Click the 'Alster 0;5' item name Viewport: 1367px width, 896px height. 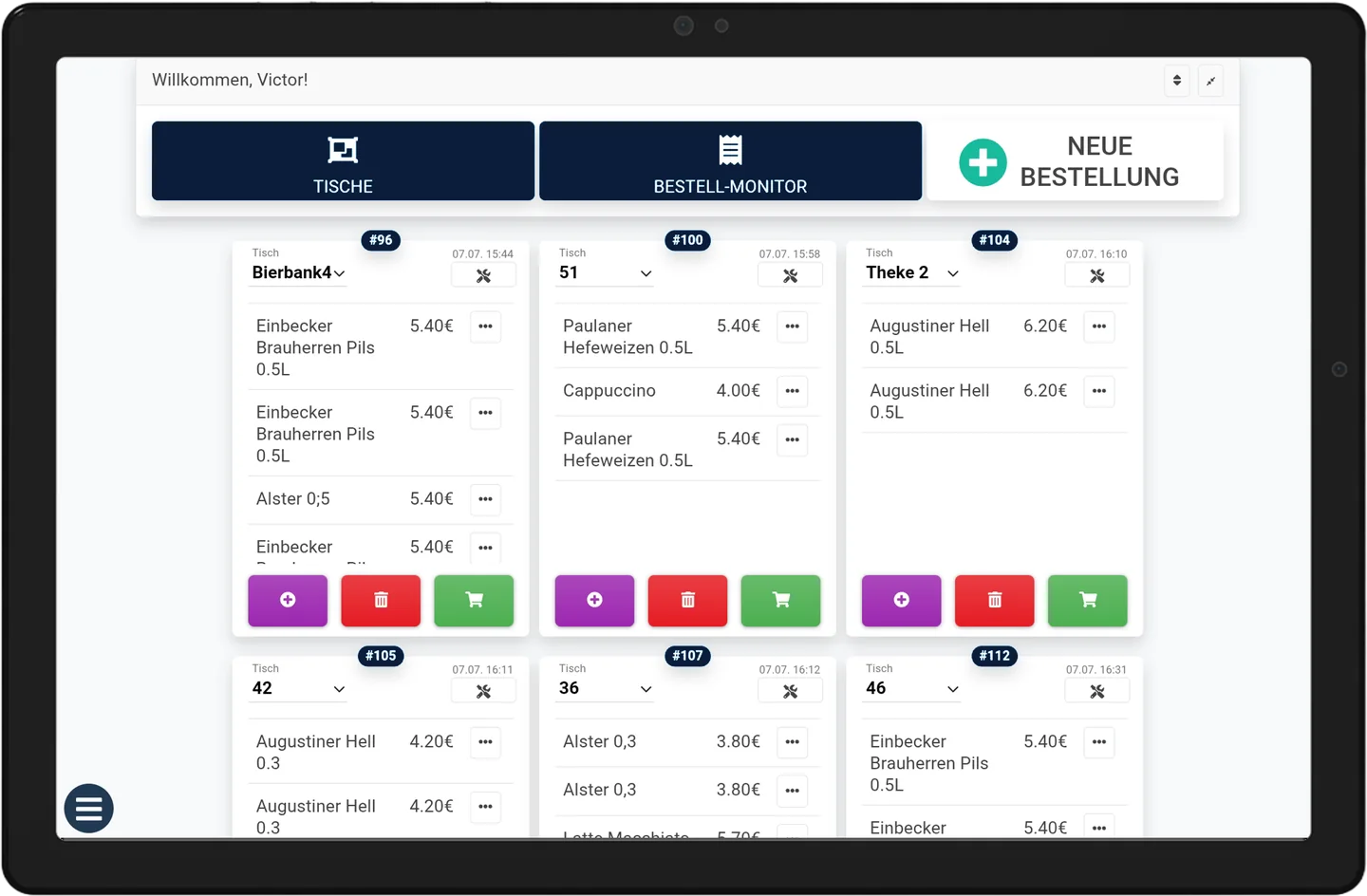(x=293, y=499)
